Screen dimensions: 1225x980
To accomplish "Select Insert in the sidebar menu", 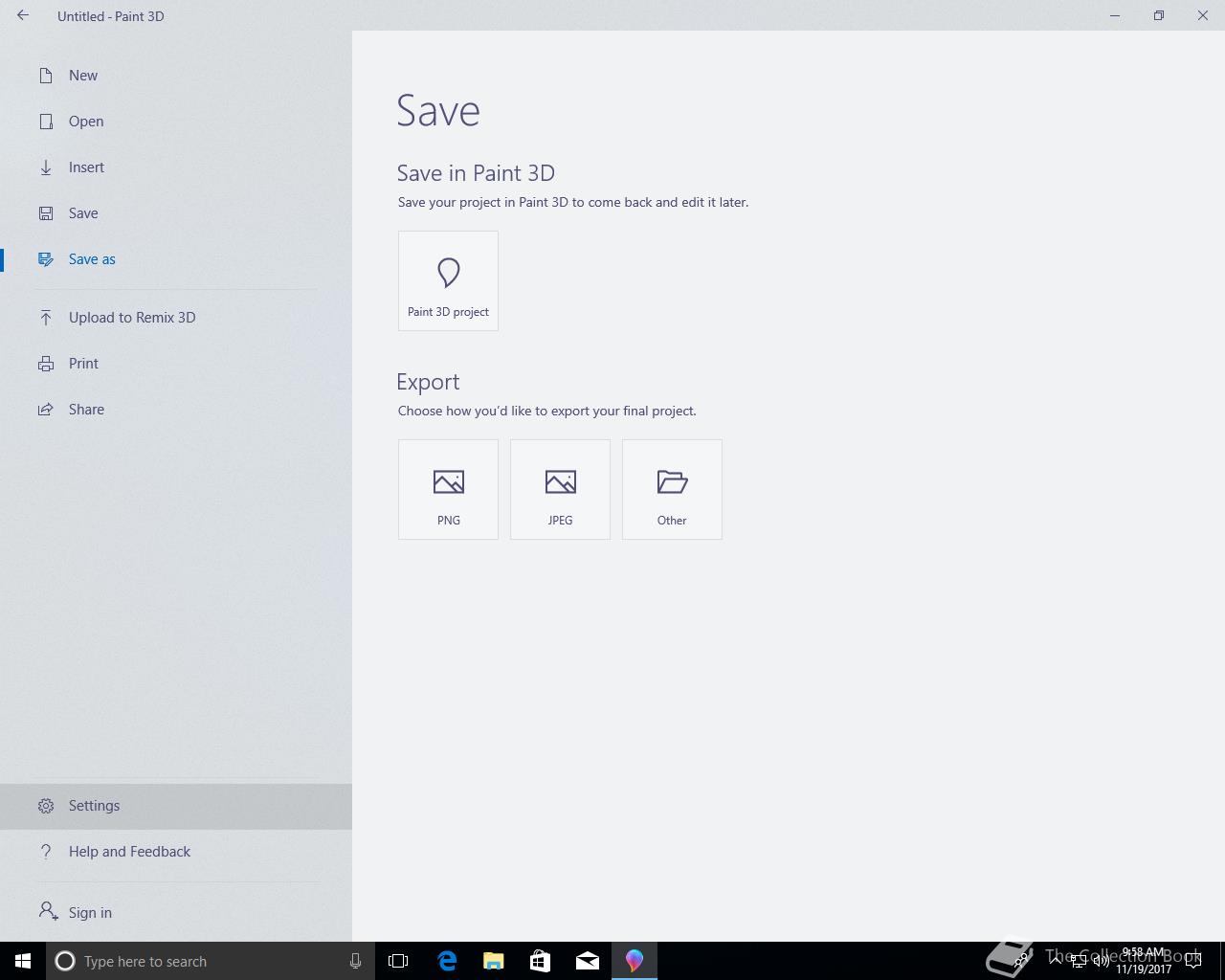I will tap(176, 167).
